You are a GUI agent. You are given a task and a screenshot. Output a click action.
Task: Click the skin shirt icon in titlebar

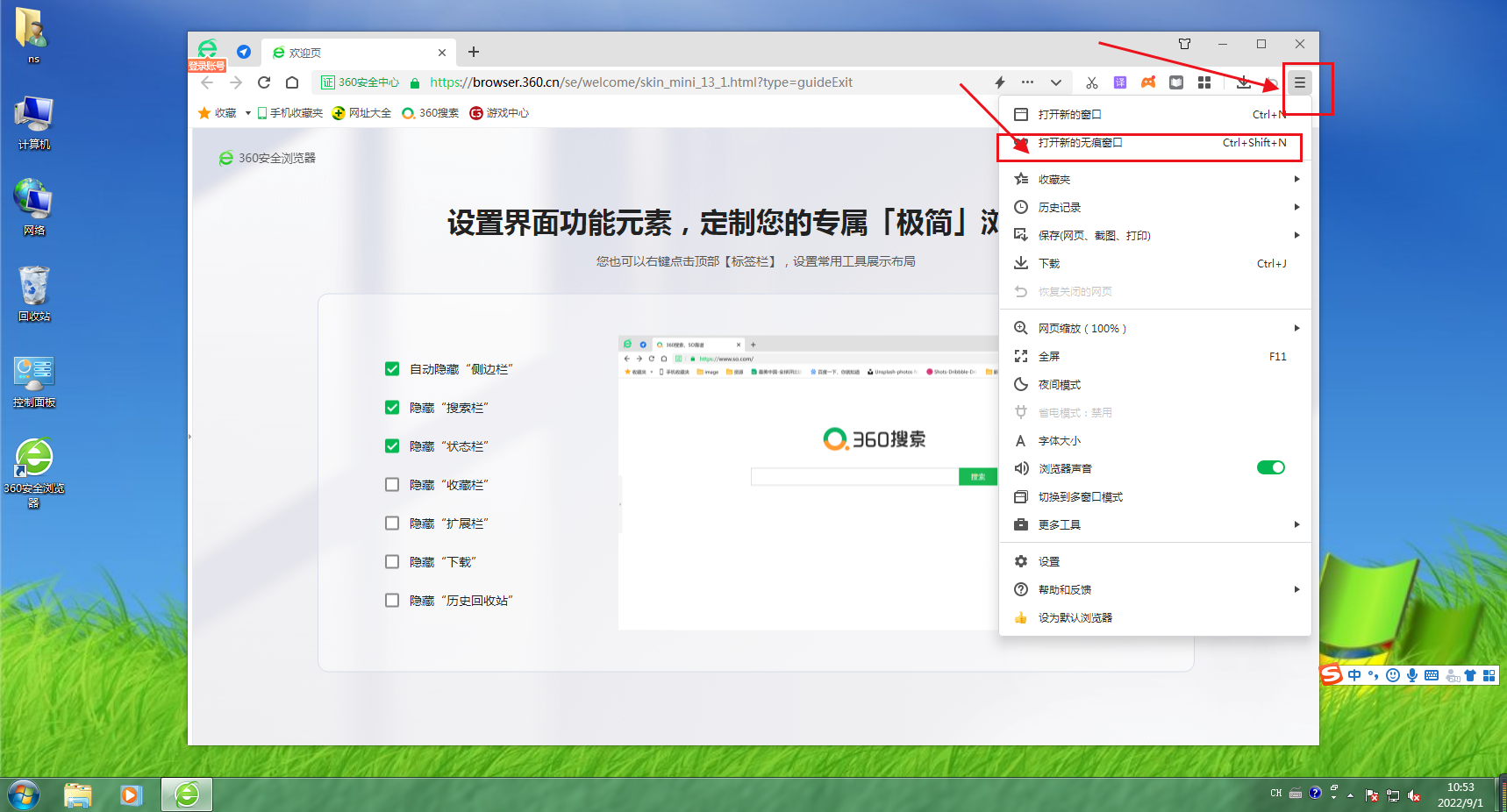(1184, 44)
